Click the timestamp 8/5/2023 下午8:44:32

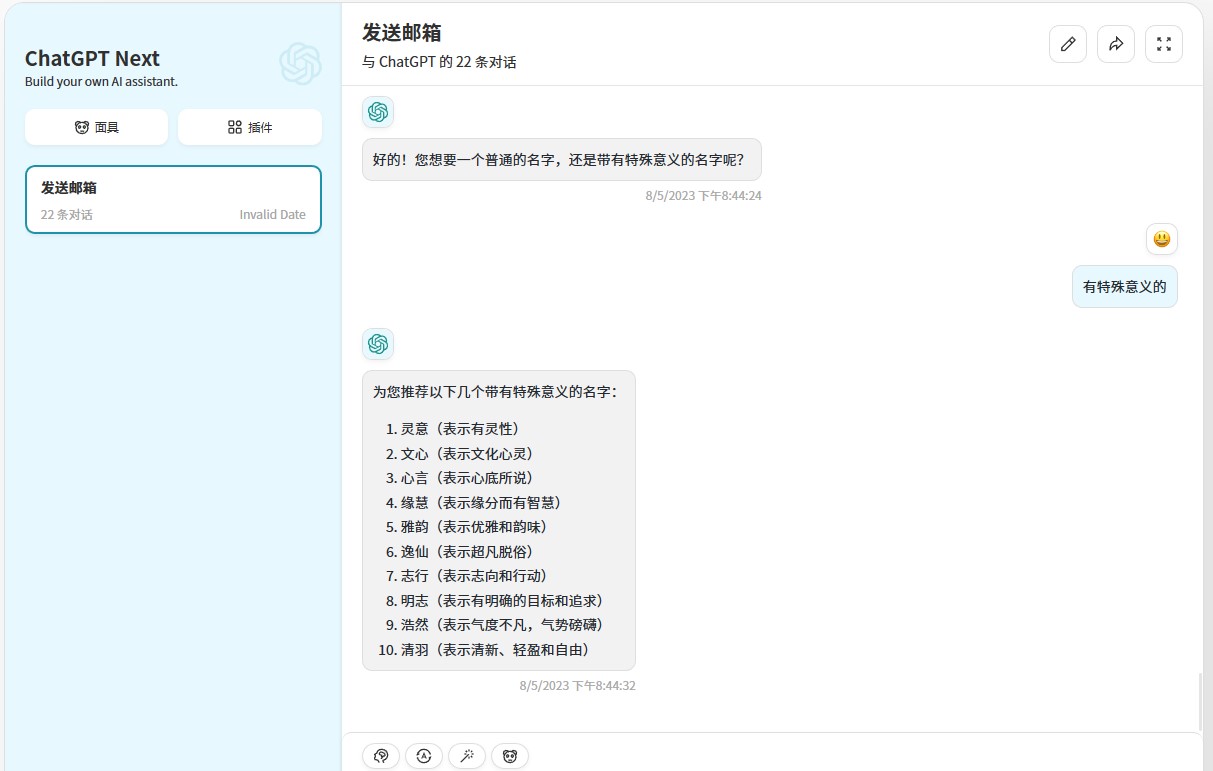click(x=576, y=685)
